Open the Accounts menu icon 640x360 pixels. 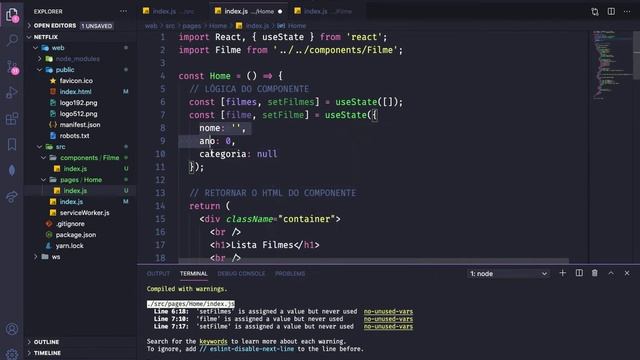pos(12,329)
